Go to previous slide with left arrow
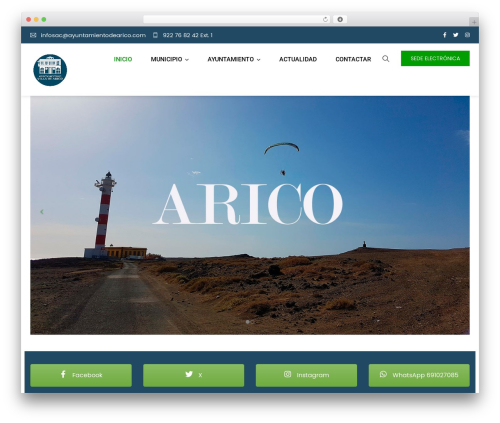 (42, 212)
